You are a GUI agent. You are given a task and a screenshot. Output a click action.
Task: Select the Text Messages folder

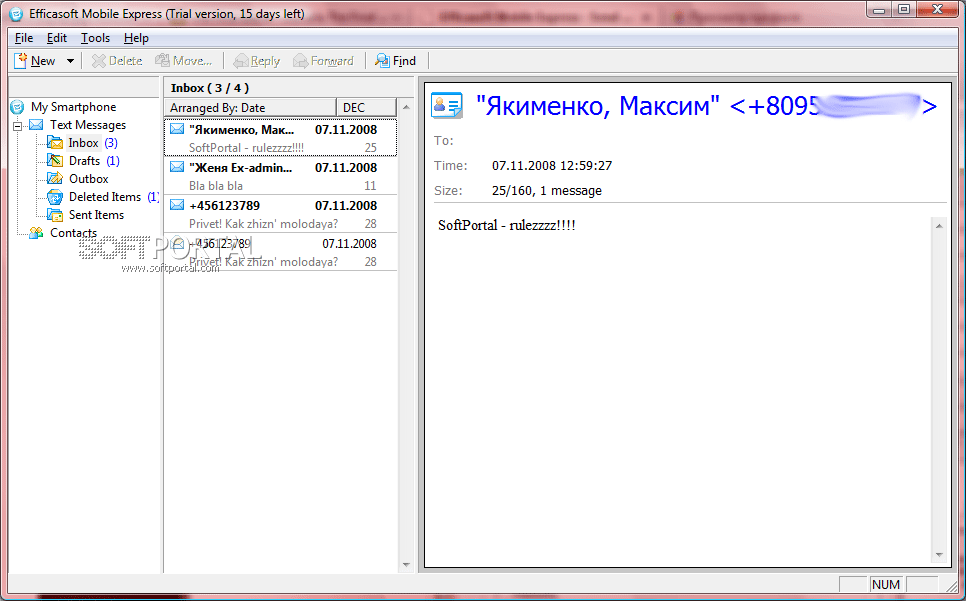click(87, 124)
